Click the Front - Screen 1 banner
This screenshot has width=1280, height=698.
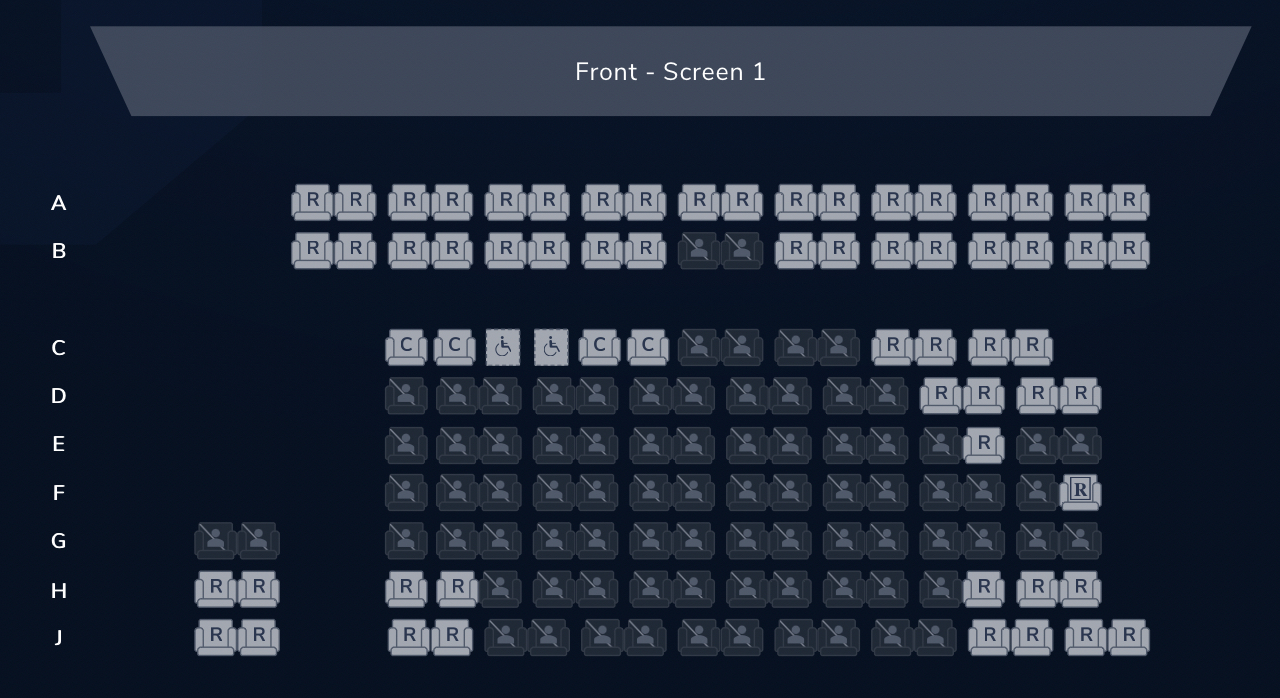671,71
